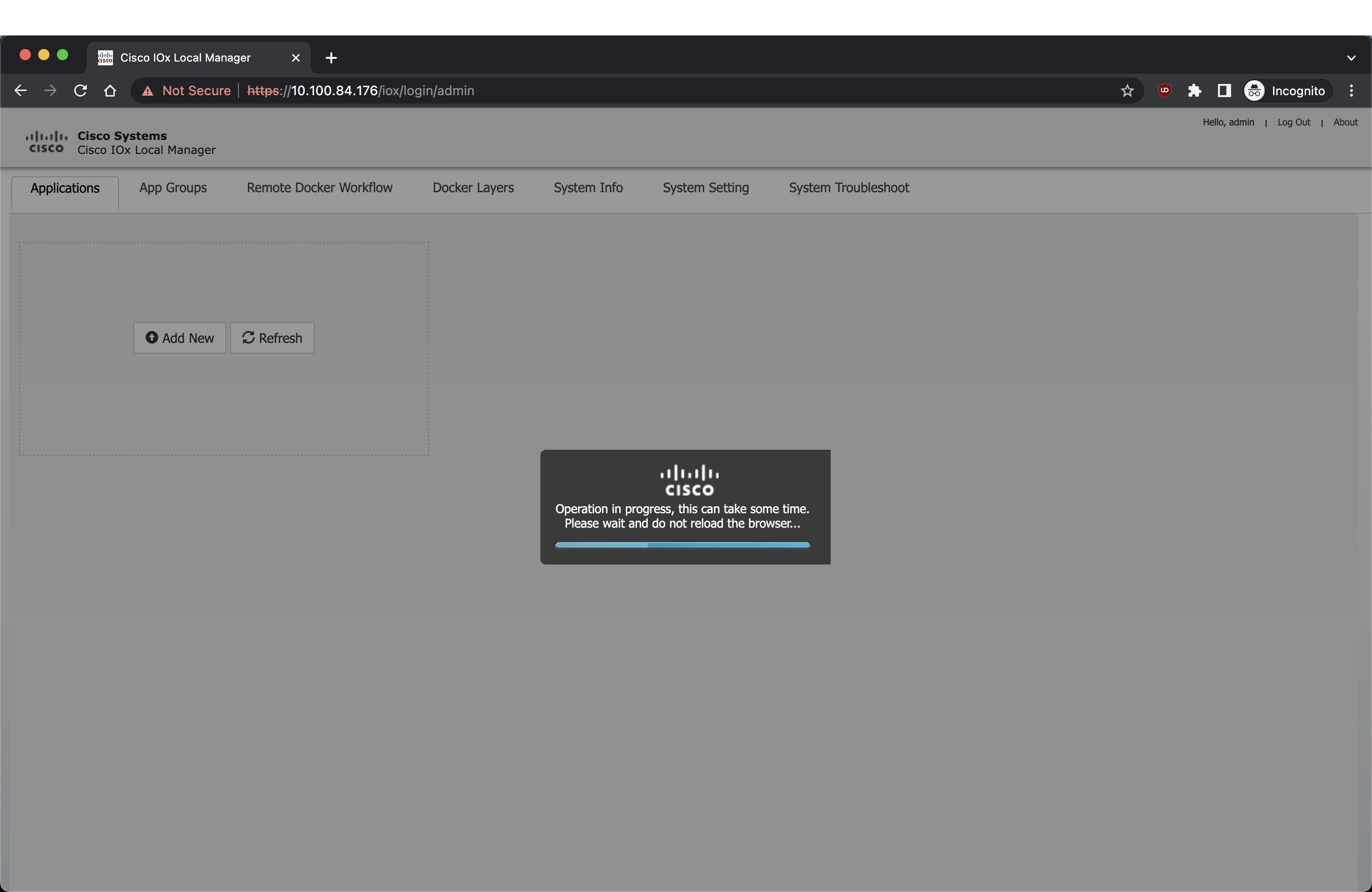
Task: Click the Log Out link
Action: 1294,122
